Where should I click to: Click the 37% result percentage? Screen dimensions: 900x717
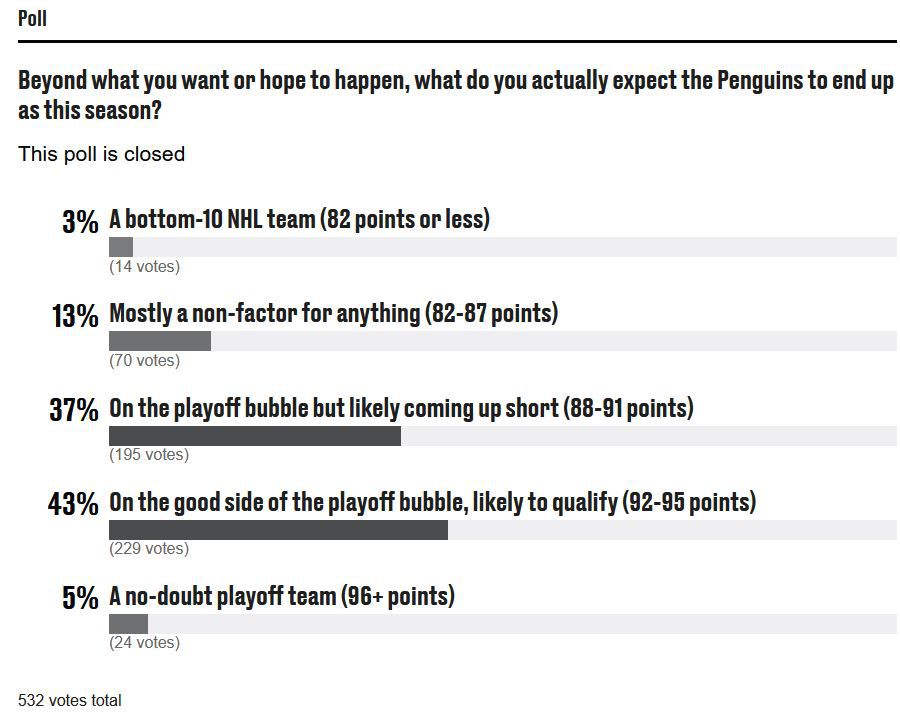pos(74,410)
